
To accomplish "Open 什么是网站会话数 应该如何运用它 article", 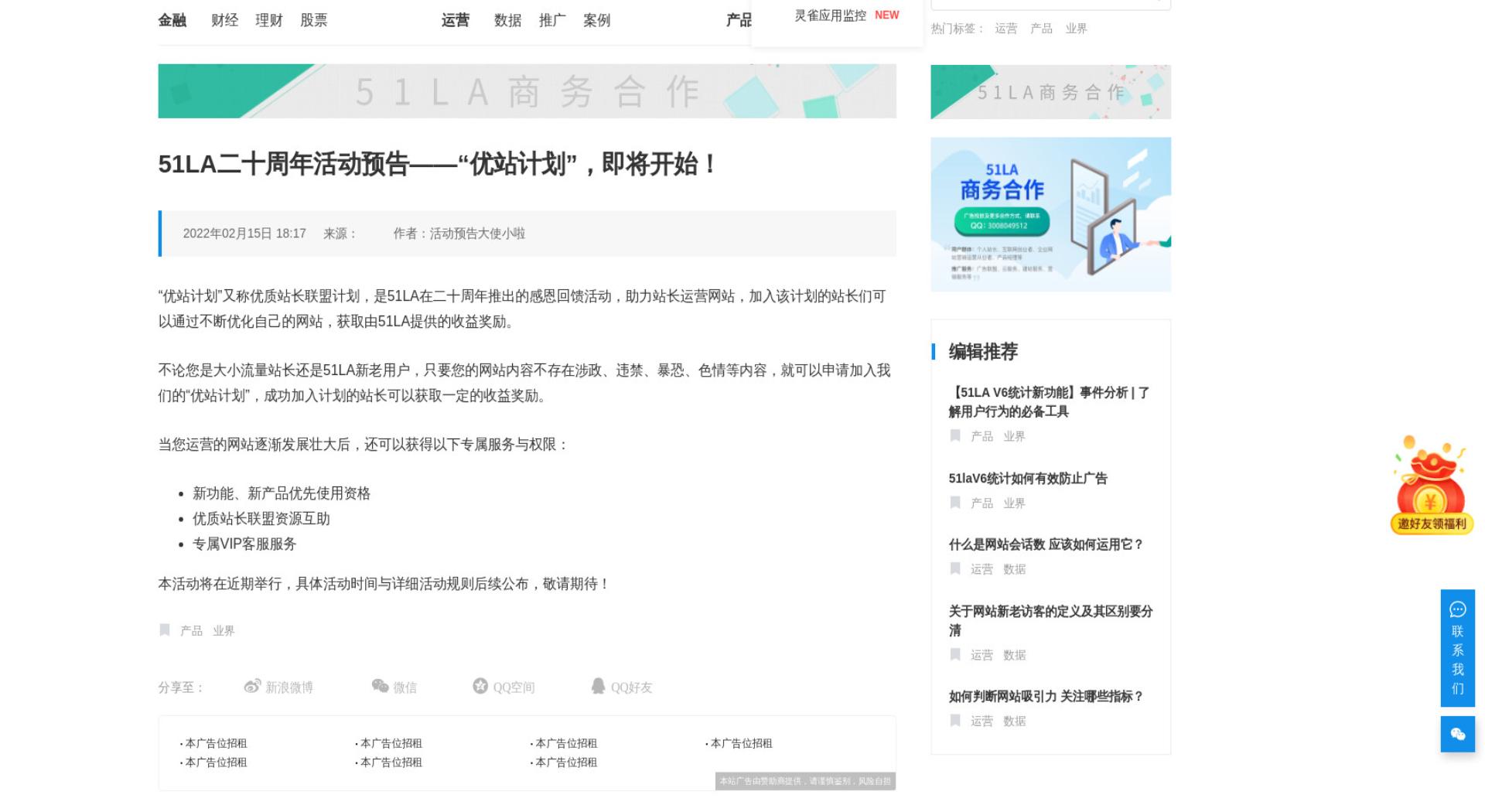I will [x=1046, y=544].
